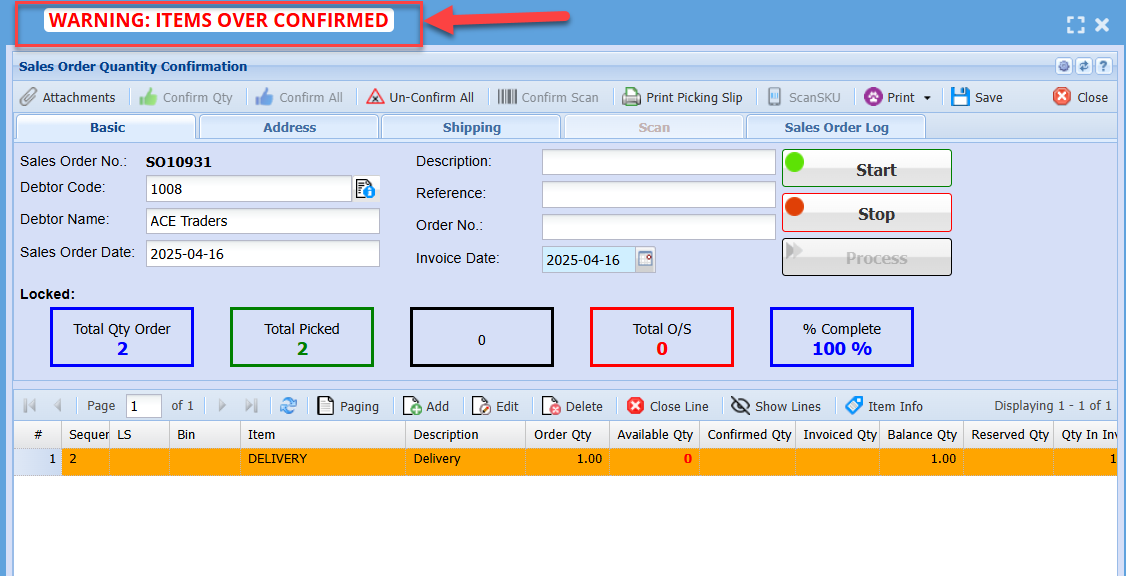This screenshot has height=576, width=1126.
Task: Click Print Picking Slip printer button
Action: 682,97
